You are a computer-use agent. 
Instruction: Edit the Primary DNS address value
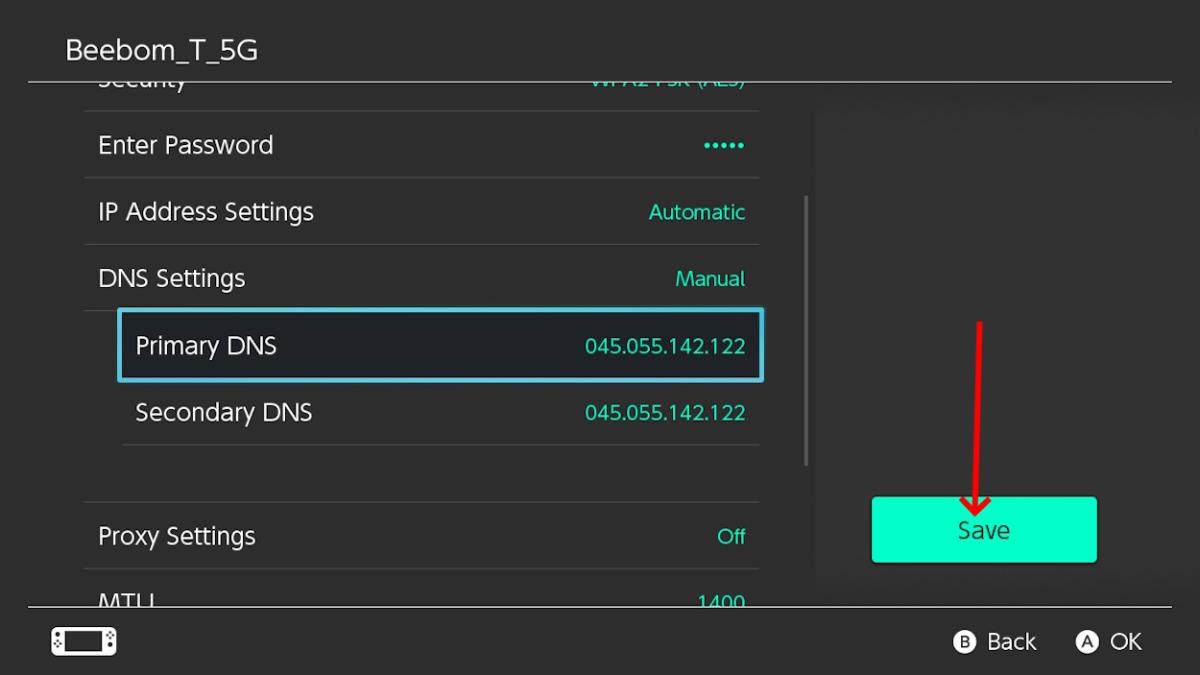(x=665, y=347)
